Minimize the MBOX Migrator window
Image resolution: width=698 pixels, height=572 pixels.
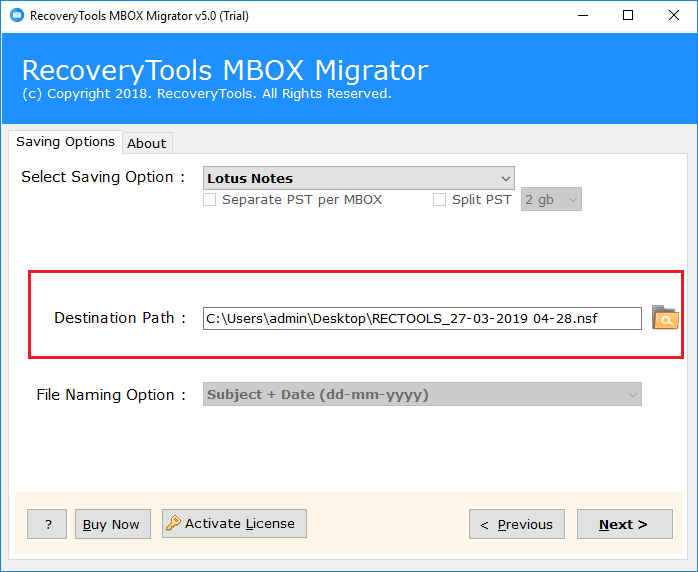[x=583, y=16]
